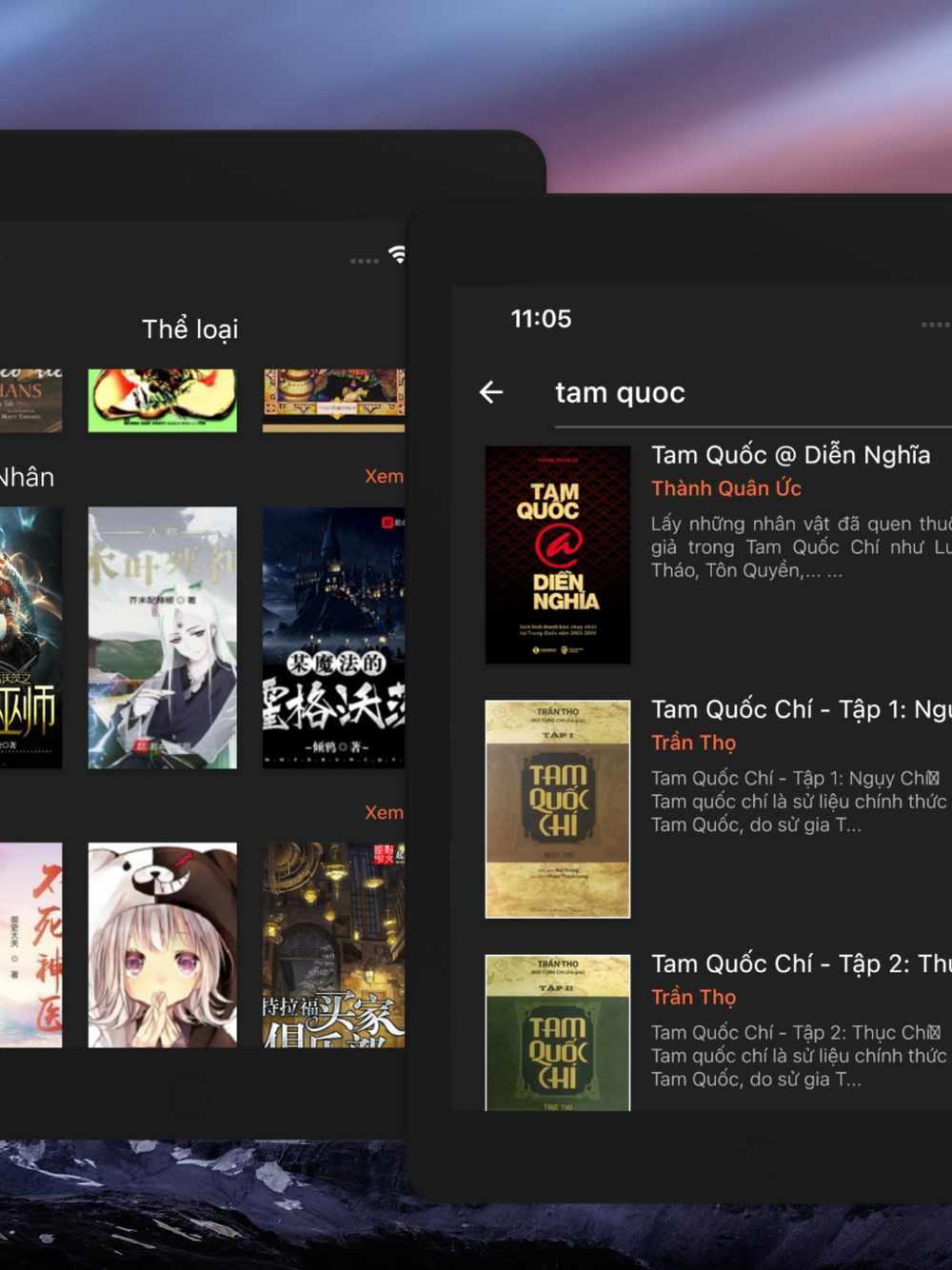
Task: Click the Wi-Fi status icon
Action: click(397, 254)
